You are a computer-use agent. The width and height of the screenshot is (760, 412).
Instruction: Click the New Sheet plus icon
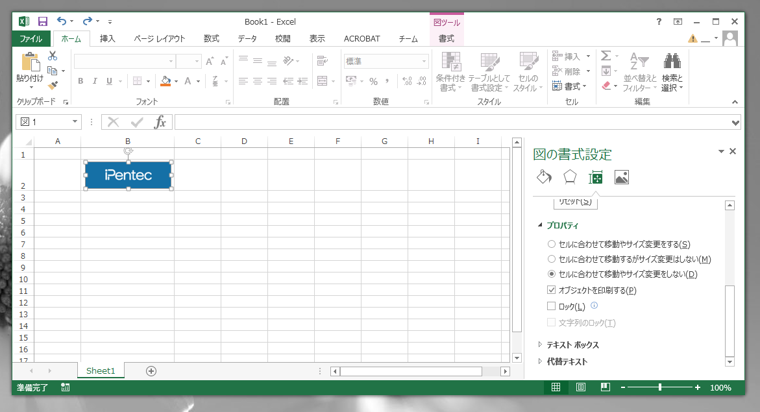click(151, 371)
